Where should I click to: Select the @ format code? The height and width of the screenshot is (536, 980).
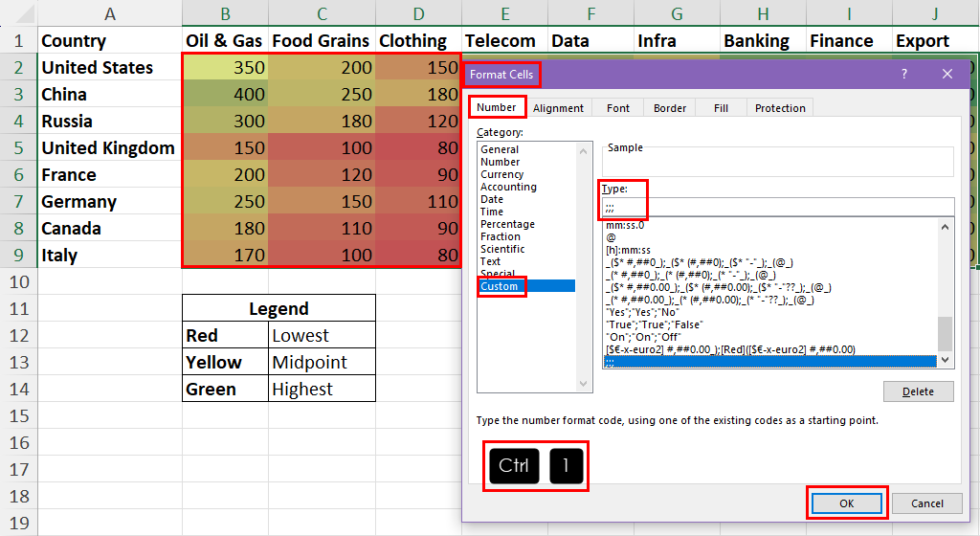(611, 237)
